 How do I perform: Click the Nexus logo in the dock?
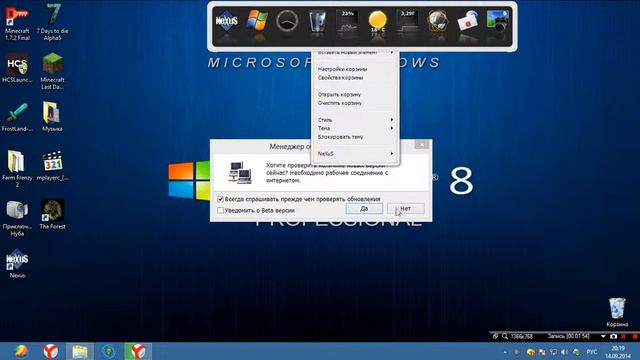pos(227,20)
